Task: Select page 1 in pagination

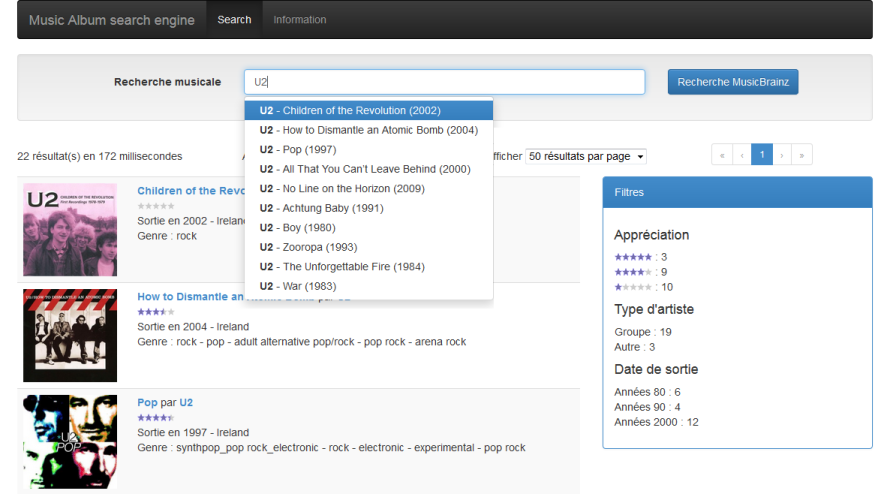Action: point(762,154)
